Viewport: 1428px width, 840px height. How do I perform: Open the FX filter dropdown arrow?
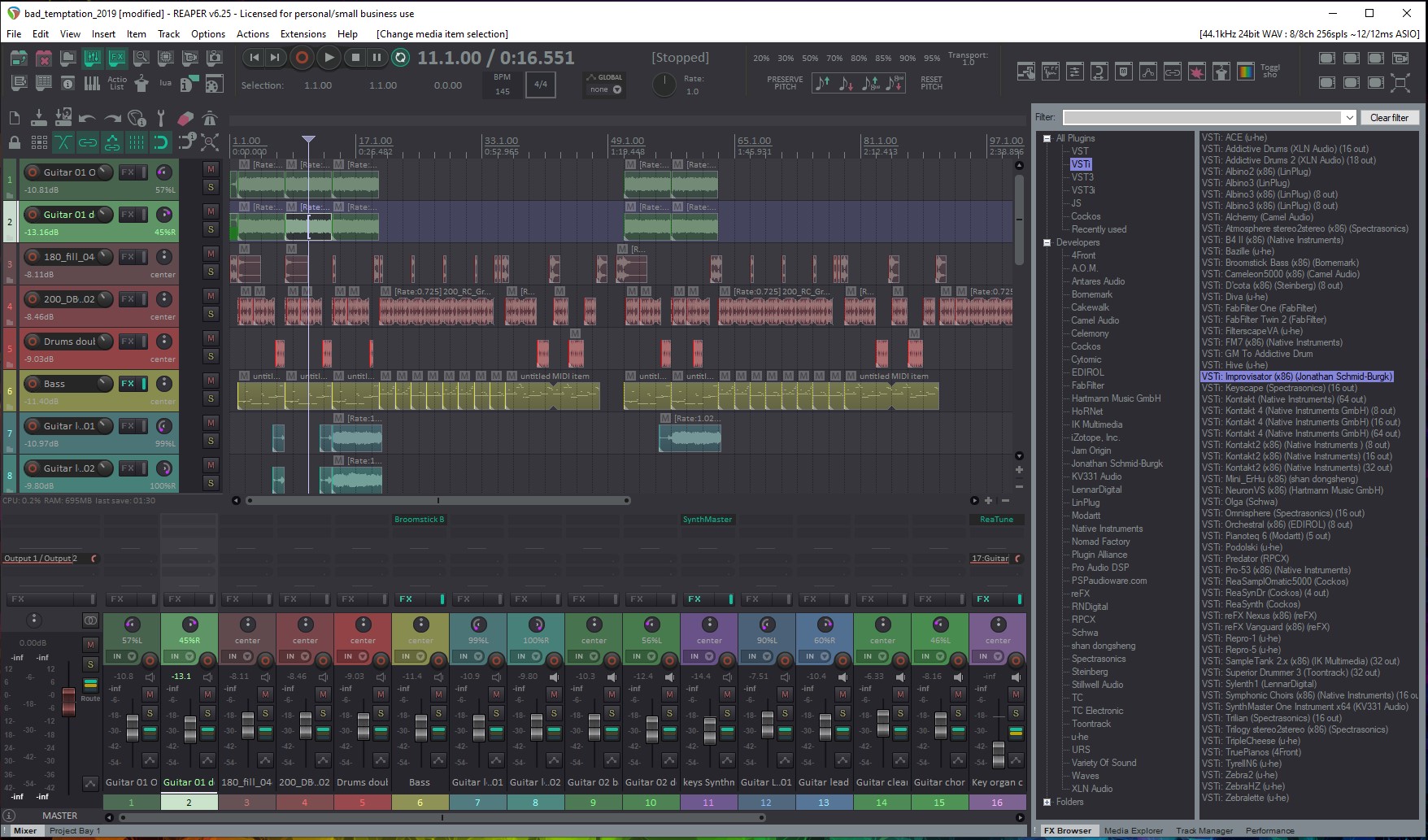1349,118
